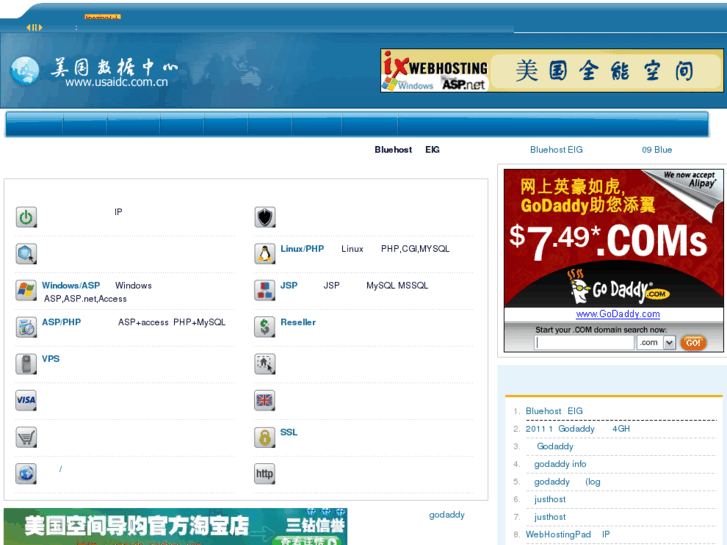
Task: Open the ASP/PHP hosting link
Action: point(61,322)
